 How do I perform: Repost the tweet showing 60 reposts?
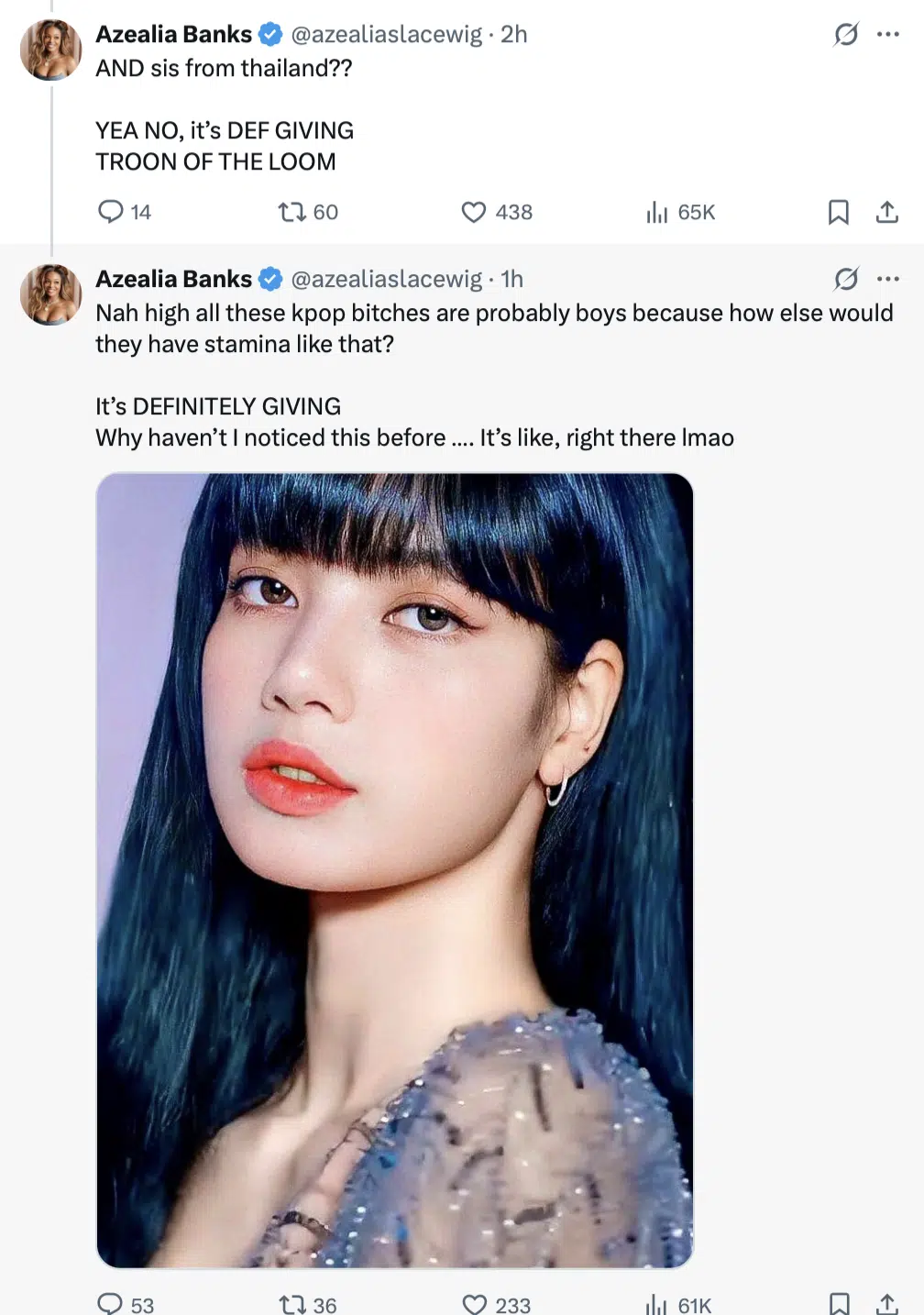pos(292,212)
